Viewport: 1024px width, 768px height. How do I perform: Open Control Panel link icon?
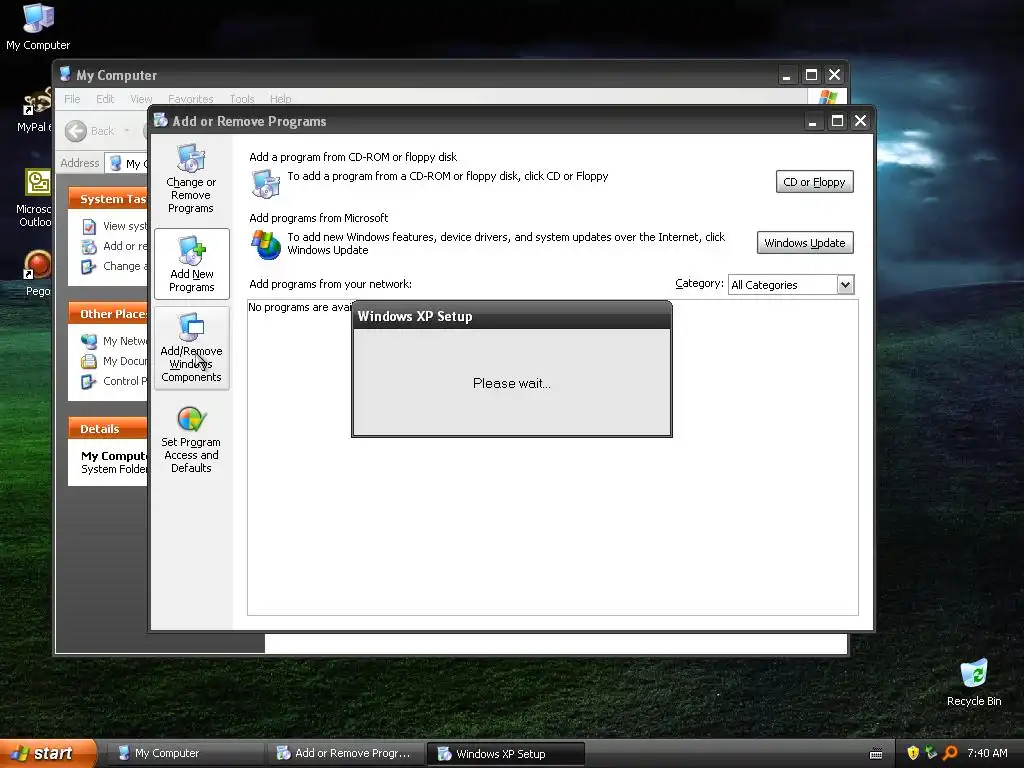(89, 381)
